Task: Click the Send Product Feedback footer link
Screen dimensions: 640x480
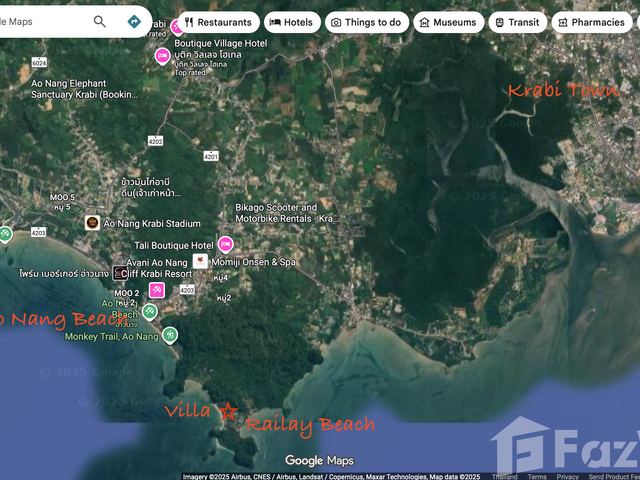Action: (x=614, y=476)
